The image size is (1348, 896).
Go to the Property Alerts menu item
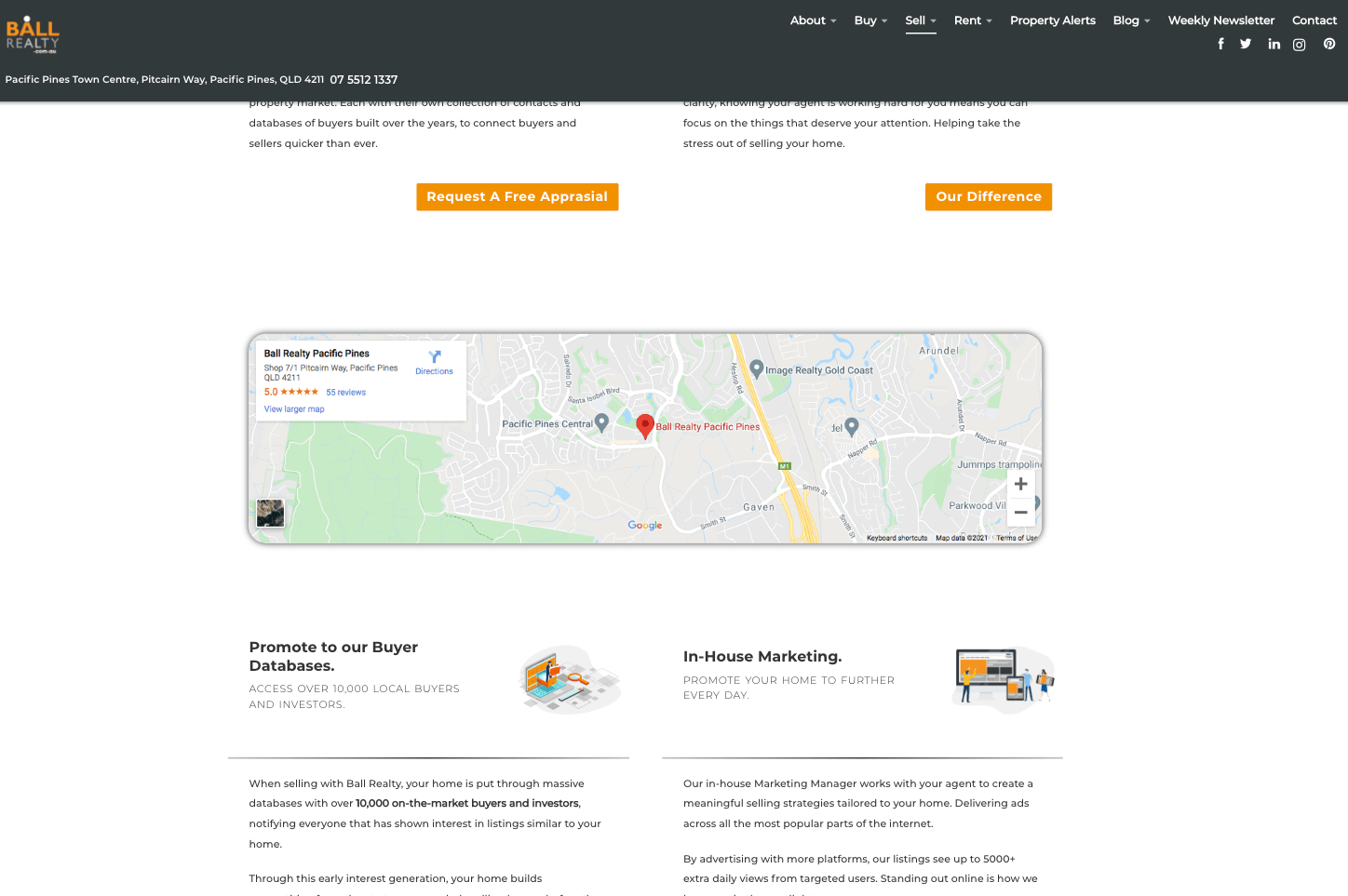tap(1053, 20)
